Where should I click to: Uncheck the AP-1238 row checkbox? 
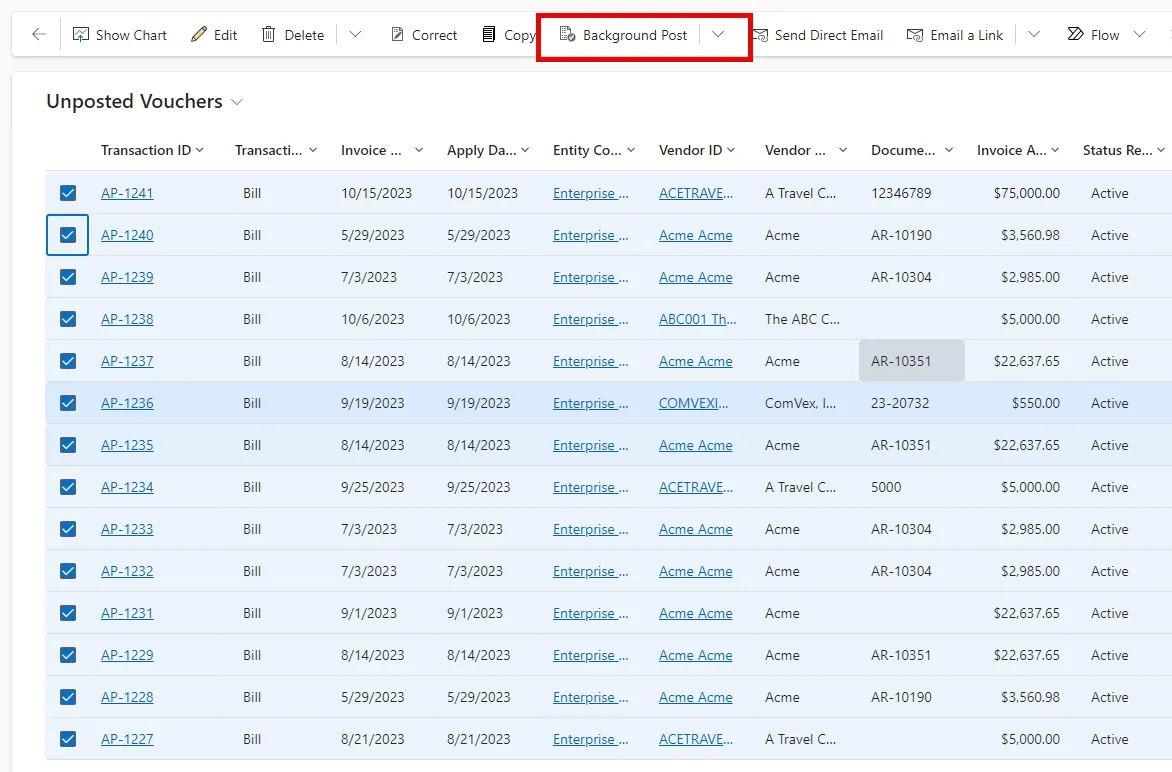click(68, 319)
